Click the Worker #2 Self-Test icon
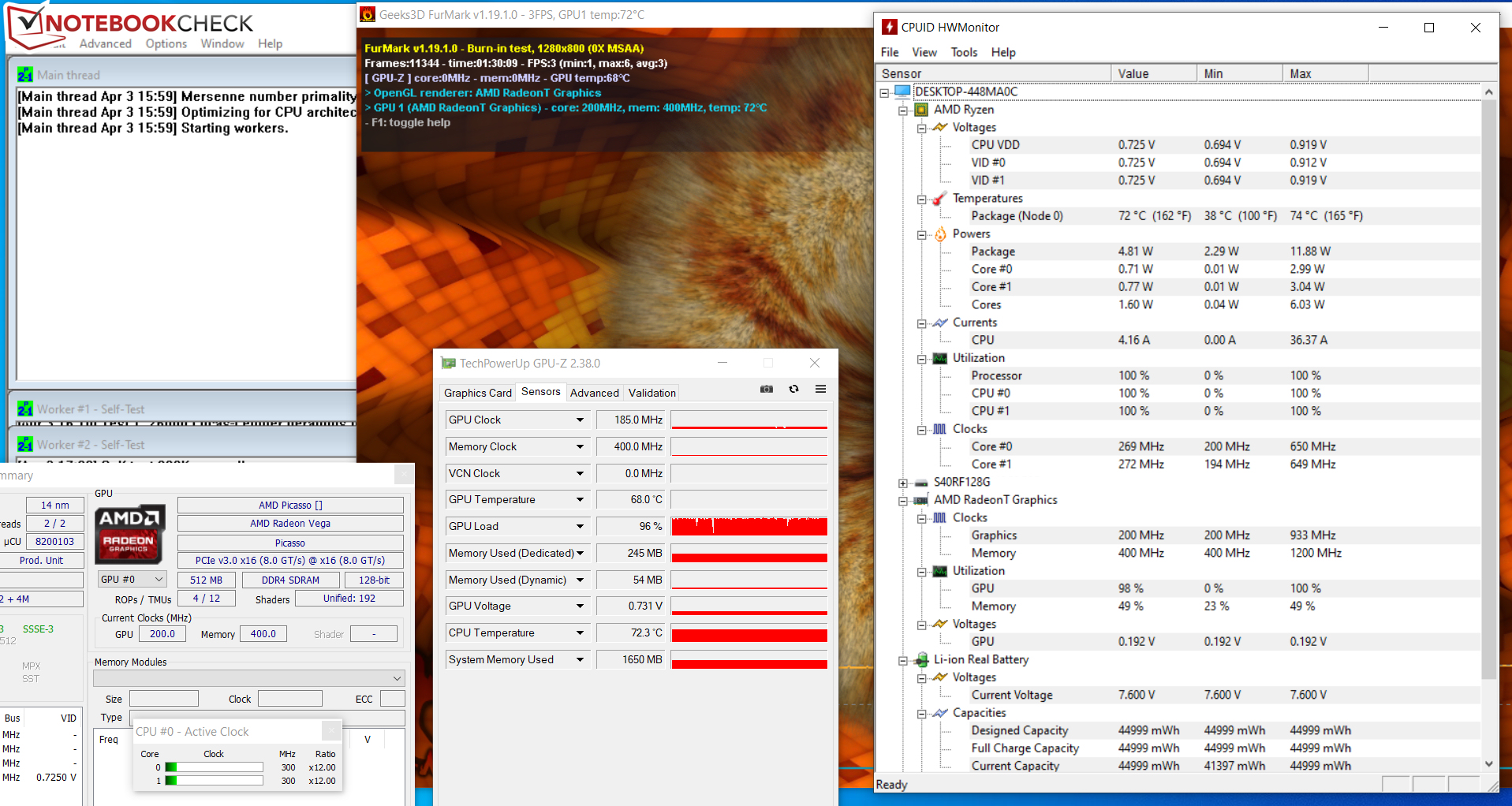Image resolution: width=1512 pixels, height=806 pixels. [25, 445]
